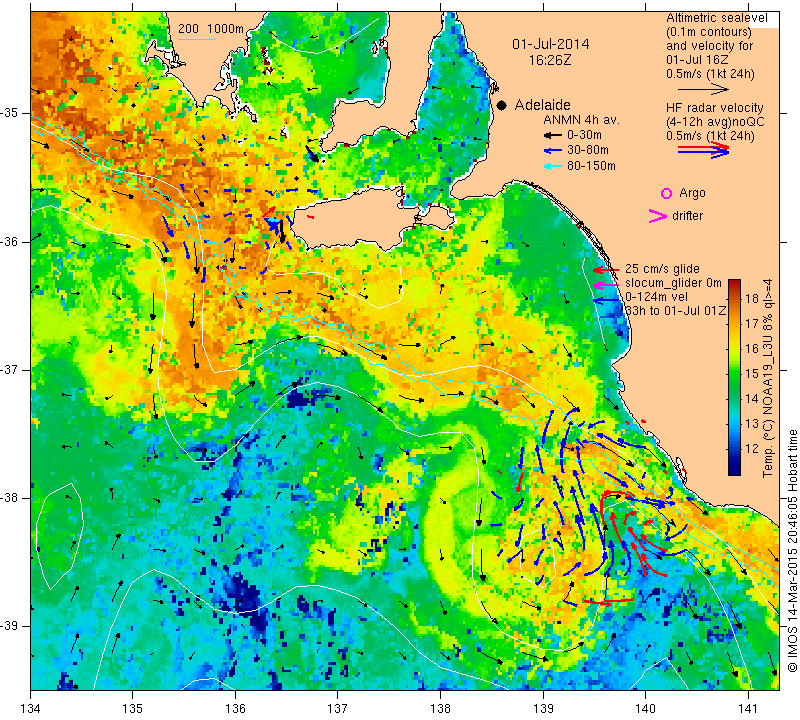Screen dimensions: 800x720
Task: Click the longitude axis label 134
Action: point(31,709)
